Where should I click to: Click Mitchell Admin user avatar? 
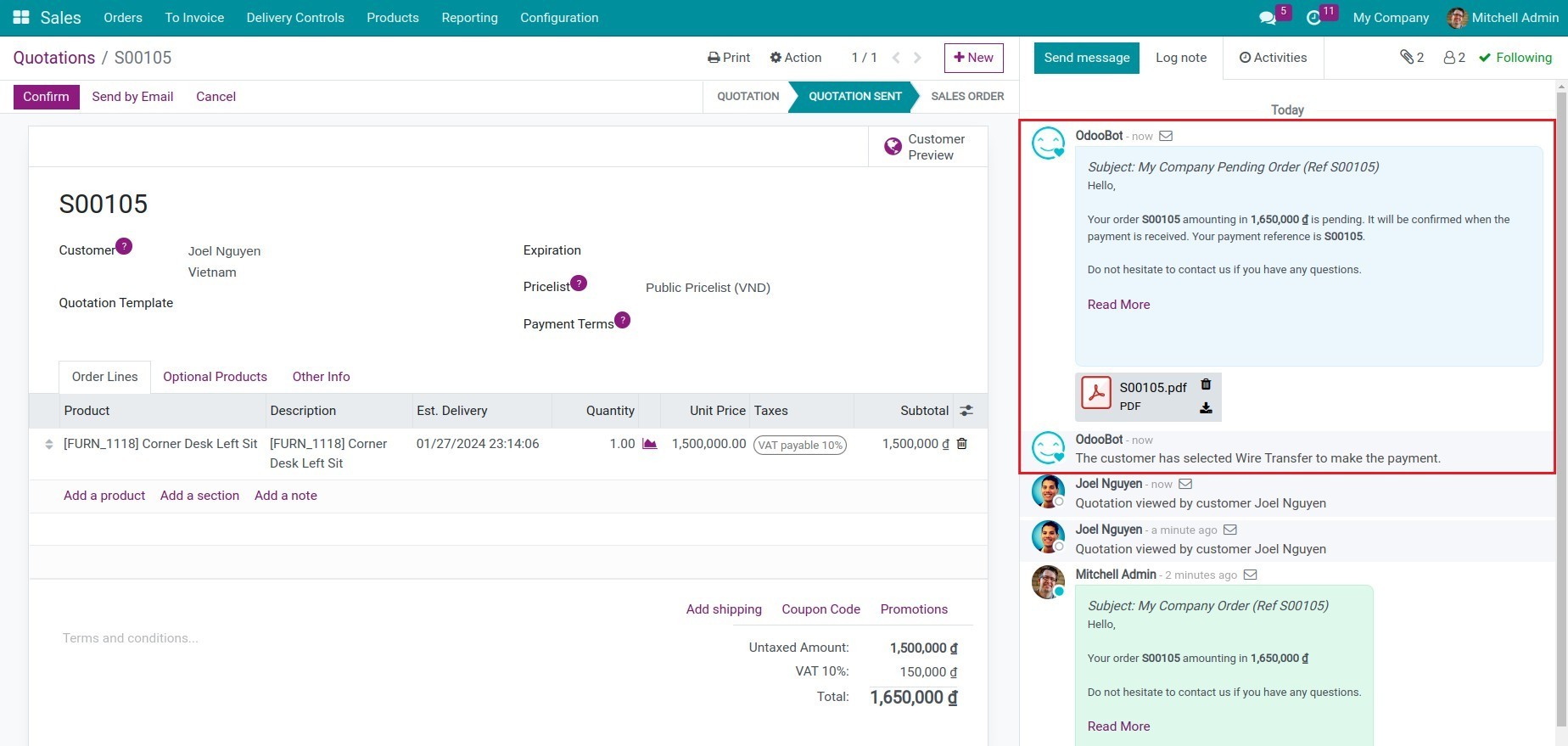coord(1457,18)
